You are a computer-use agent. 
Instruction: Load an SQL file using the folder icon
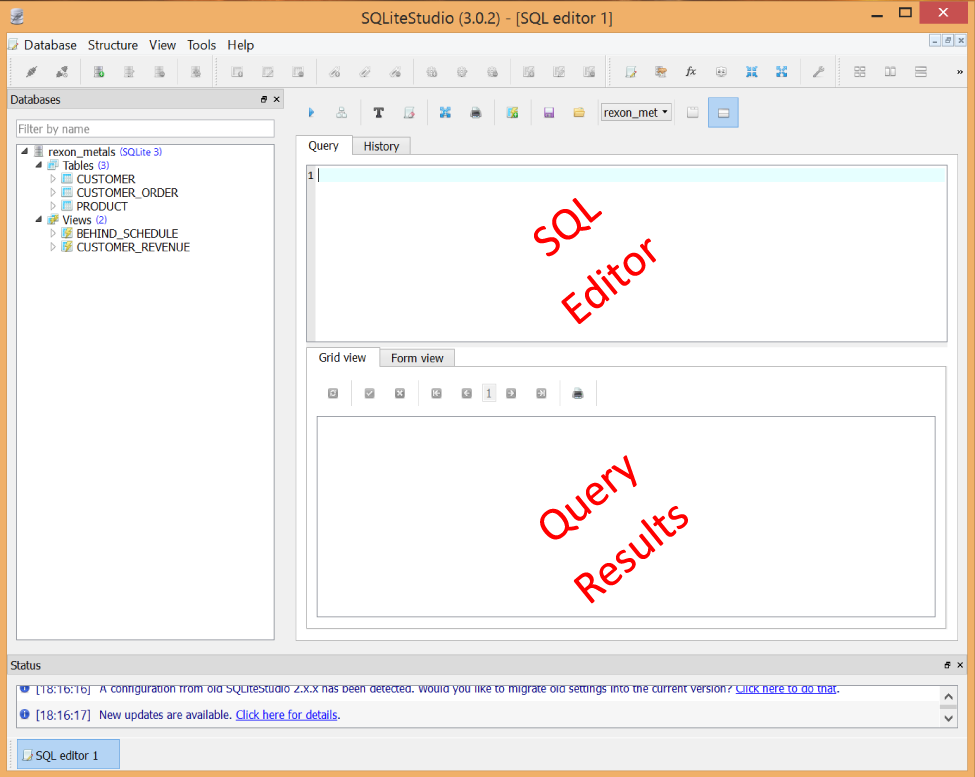pyautogui.click(x=578, y=112)
